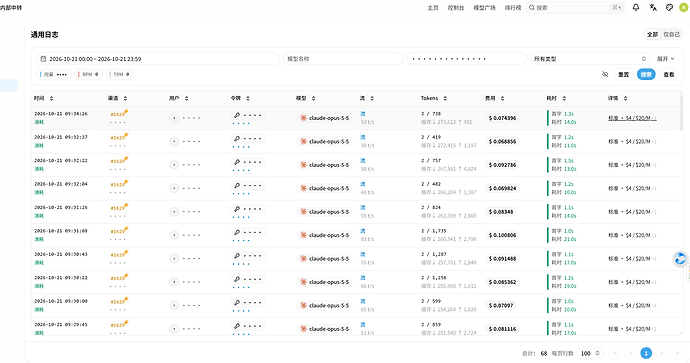Open 排行榜 in top navigation
Screen dimensions: 690x363
click(513, 7)
